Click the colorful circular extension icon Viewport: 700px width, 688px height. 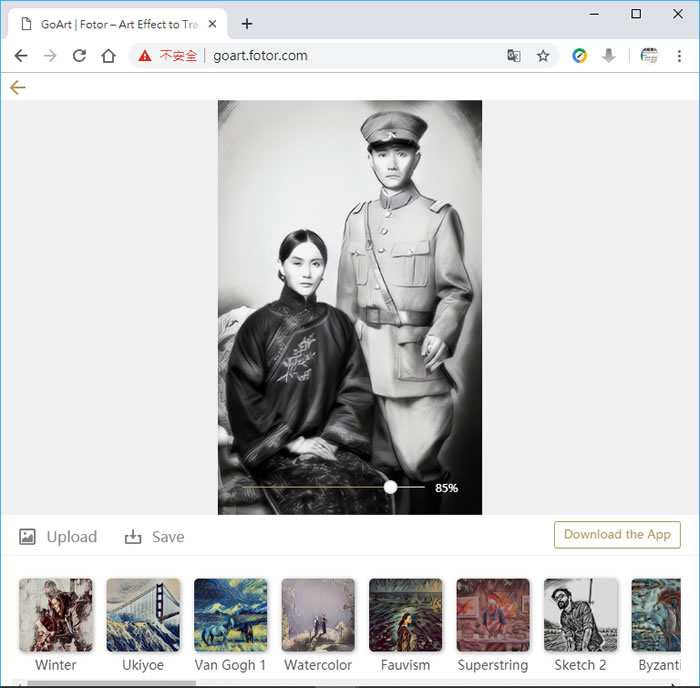[579, 56]
